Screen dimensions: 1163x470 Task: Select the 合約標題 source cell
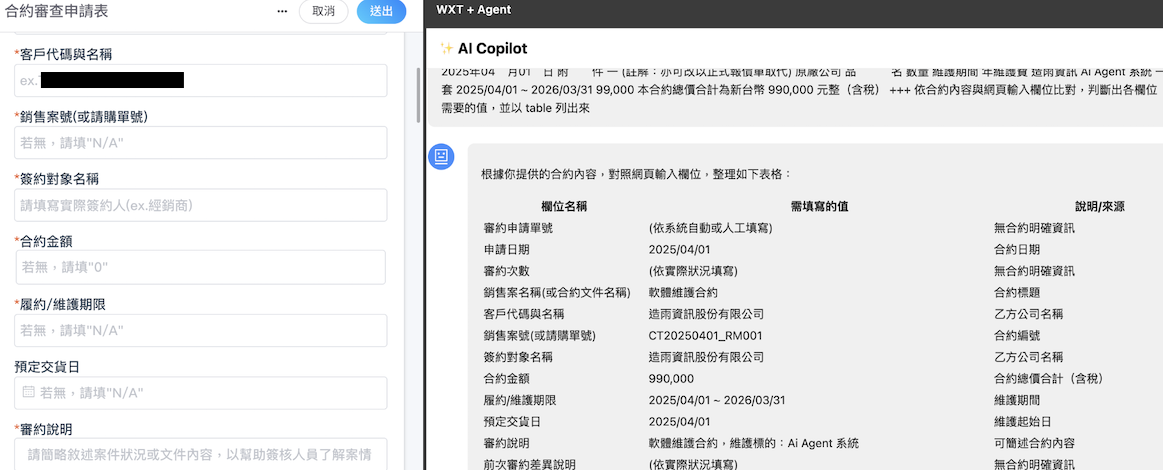coord(1017,293)
